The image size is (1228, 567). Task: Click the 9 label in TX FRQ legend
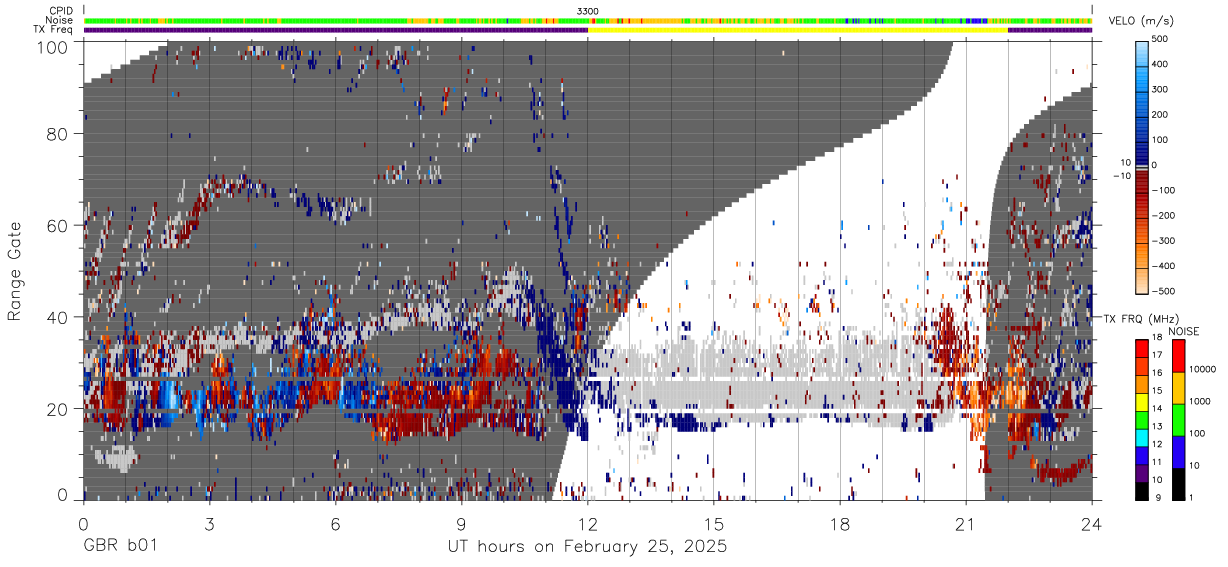pos(1158,499)
